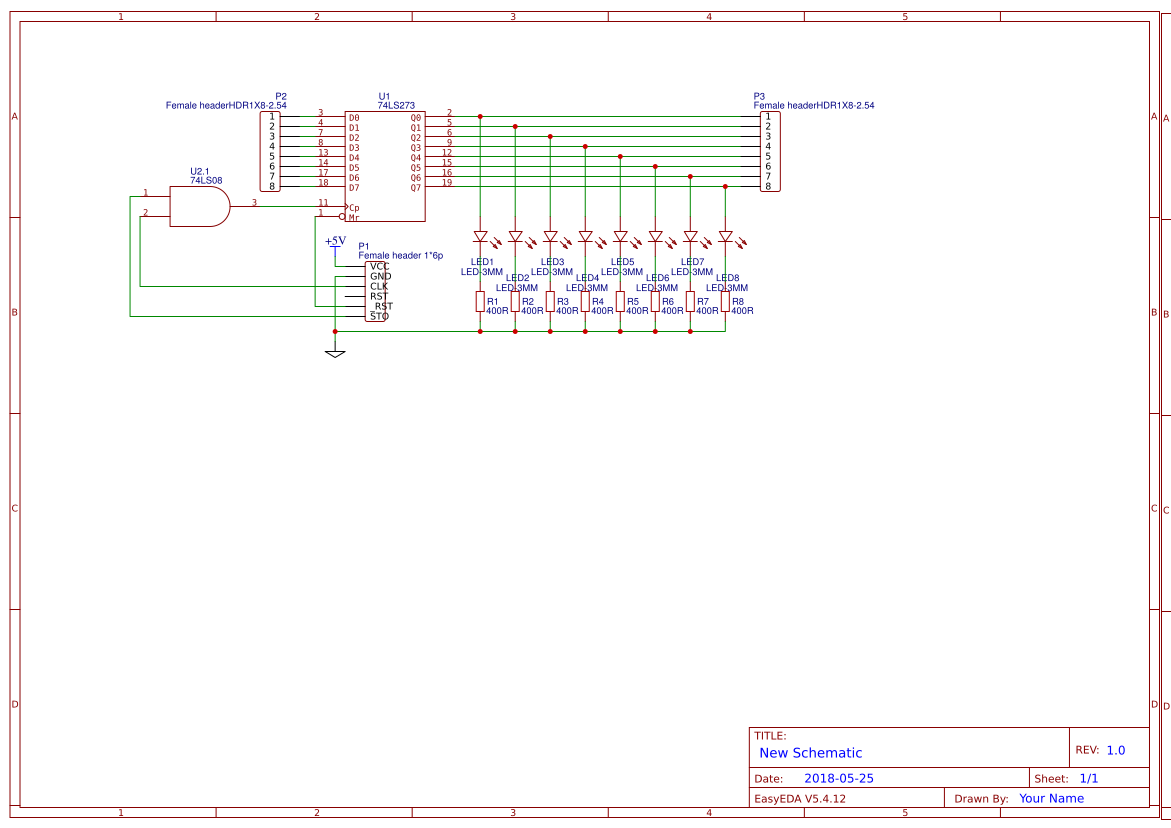This screenshot has width=1171, height=828.
Task: Select the CLK pin label on P1
Action: coord(379,287)
